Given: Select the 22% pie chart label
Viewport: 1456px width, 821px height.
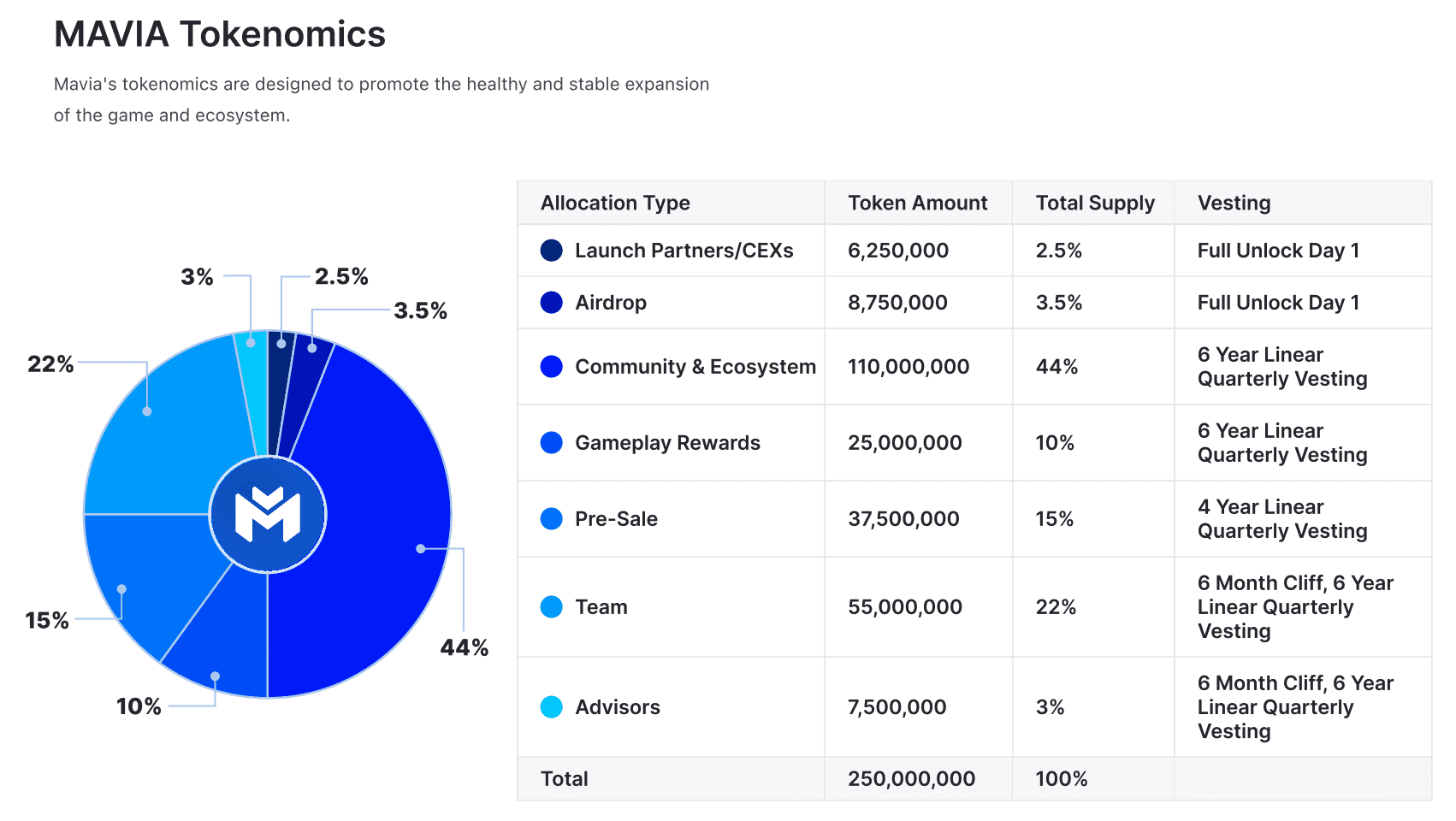Looking at the screenshot, I should pos(50,364).
